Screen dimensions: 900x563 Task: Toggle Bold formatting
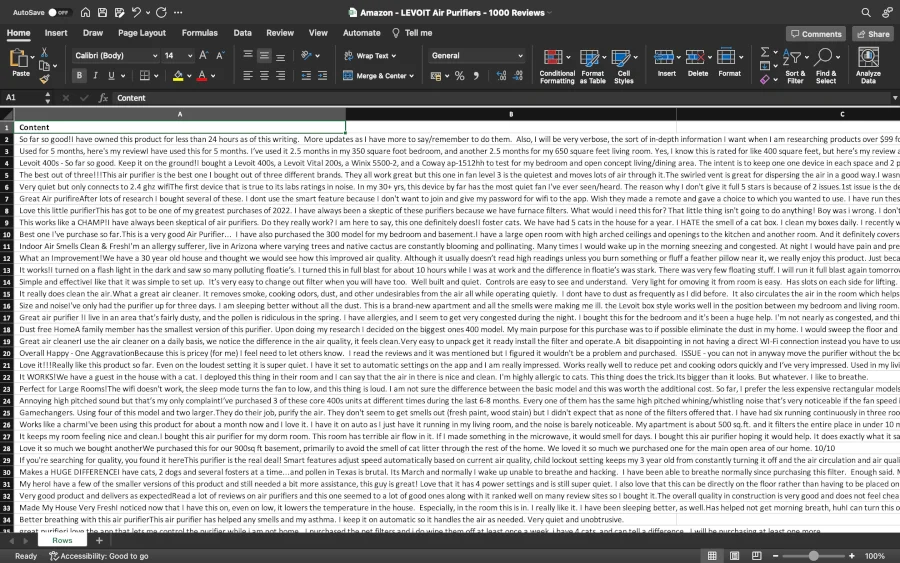(79, 75)
